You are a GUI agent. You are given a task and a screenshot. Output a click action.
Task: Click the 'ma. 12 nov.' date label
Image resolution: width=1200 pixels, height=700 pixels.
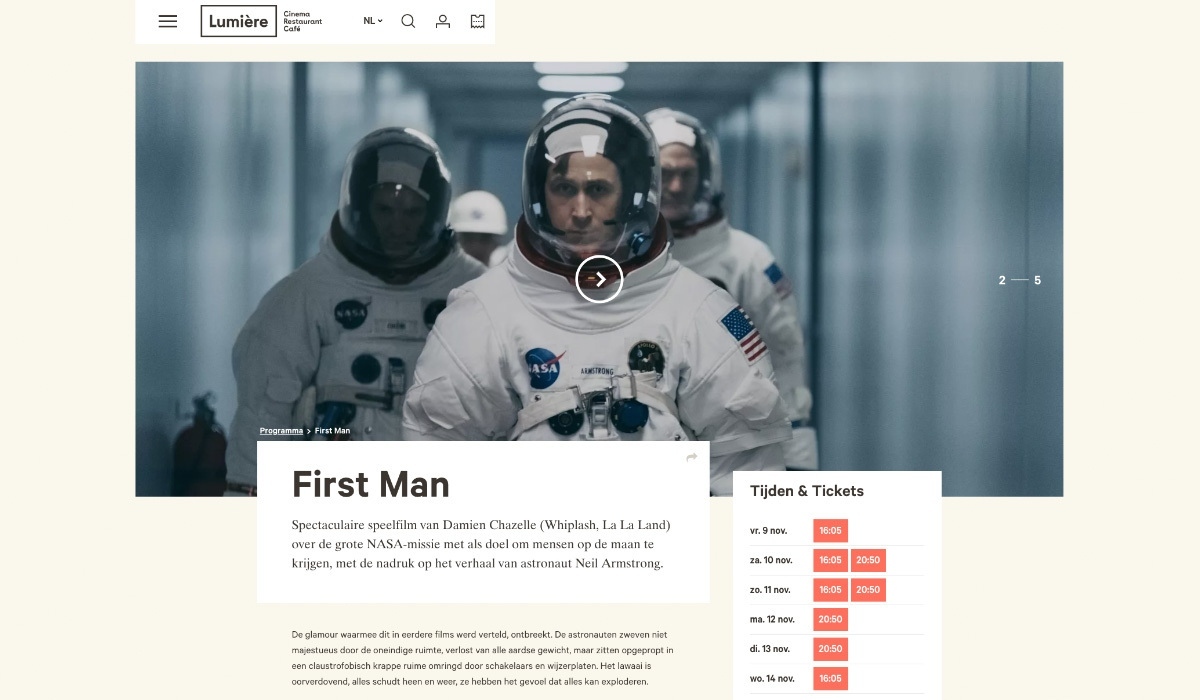tap(772, 619)
